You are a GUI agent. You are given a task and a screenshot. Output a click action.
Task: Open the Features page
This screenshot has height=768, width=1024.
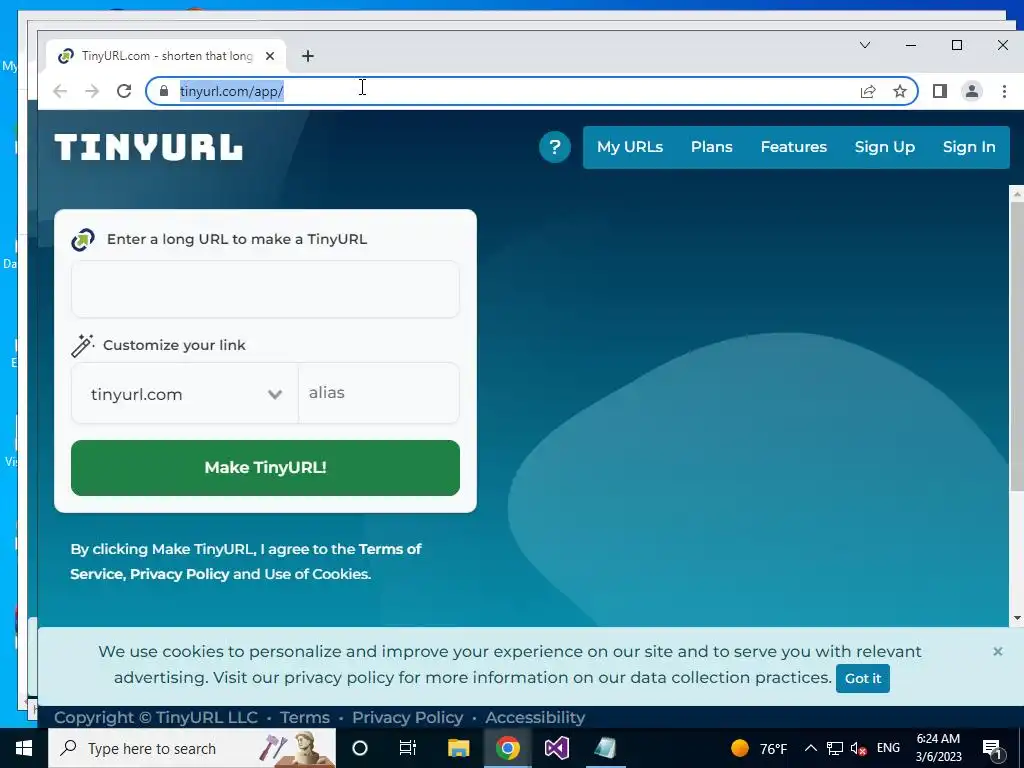[793, 147]
